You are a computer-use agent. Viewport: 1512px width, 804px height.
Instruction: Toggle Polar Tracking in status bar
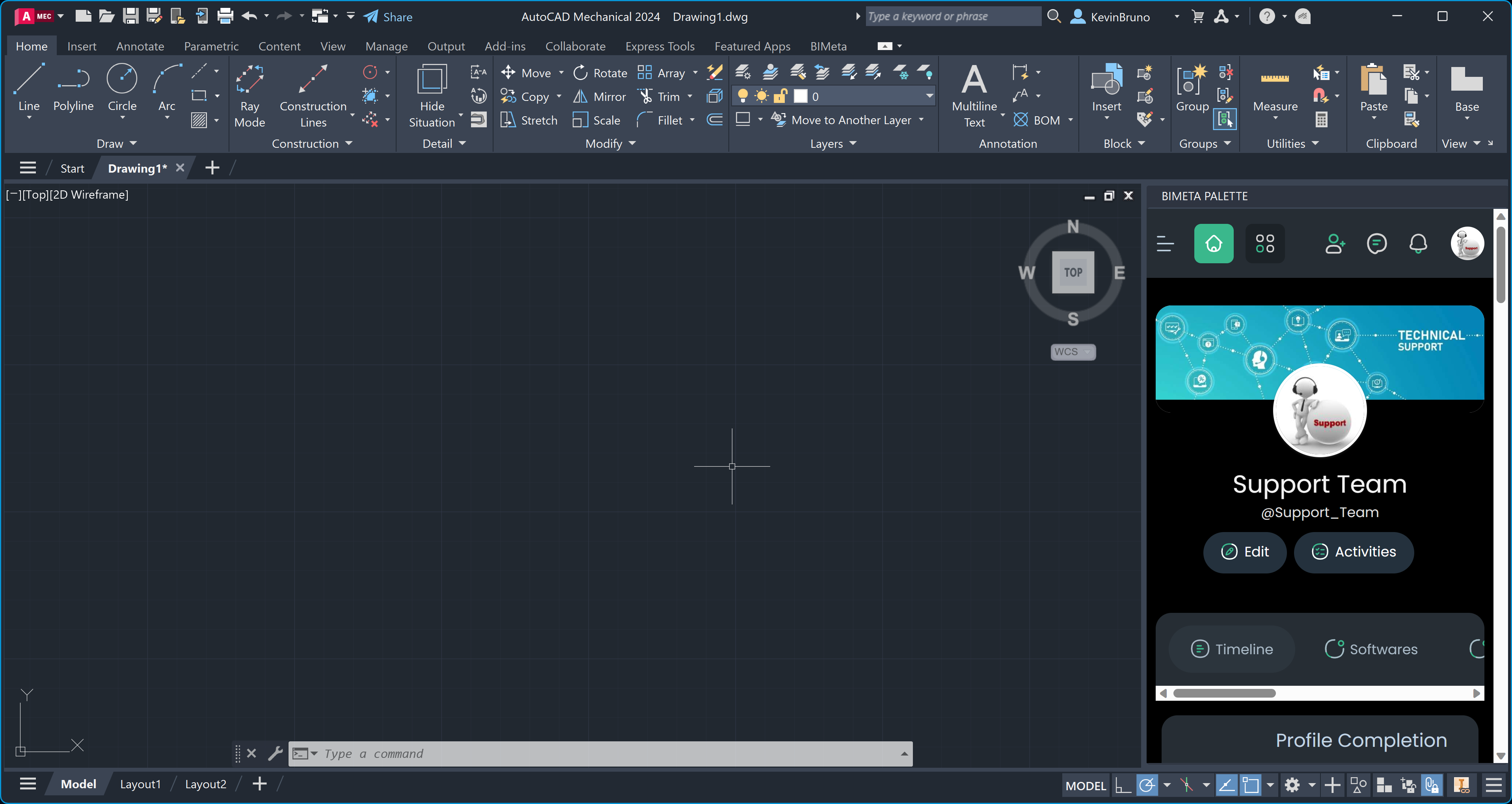(1147, 785)
